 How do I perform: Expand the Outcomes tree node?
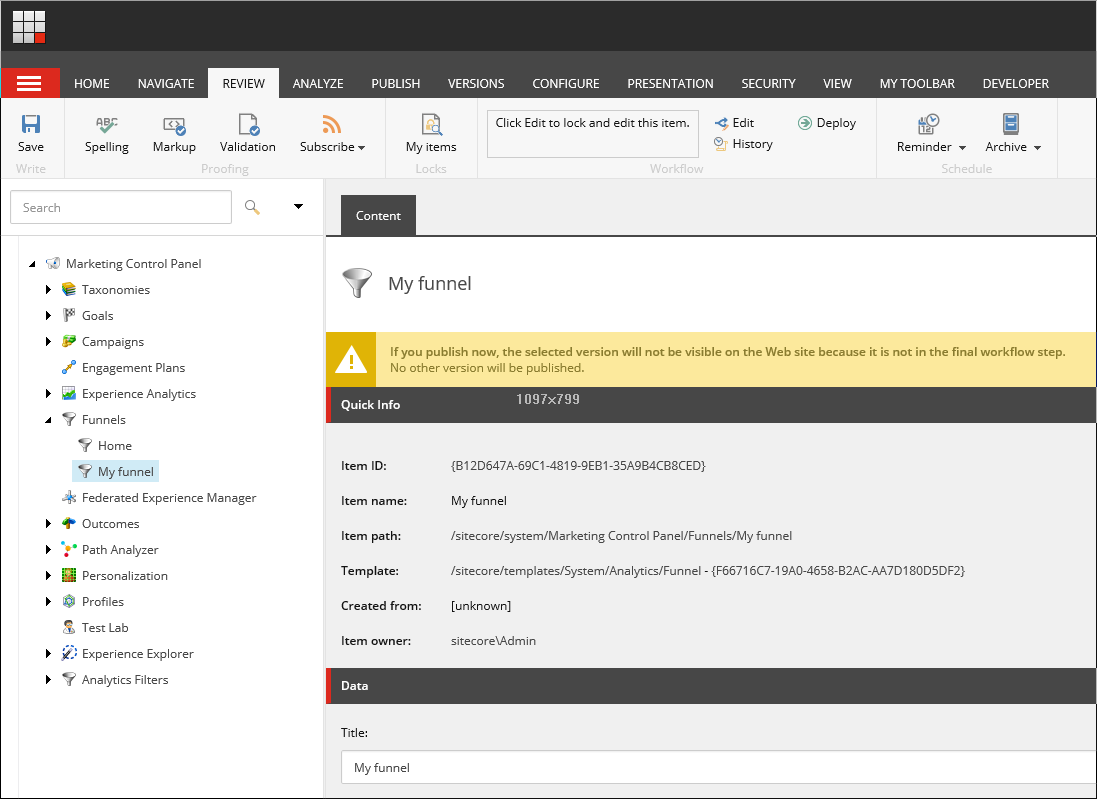[x=48, y=523]
